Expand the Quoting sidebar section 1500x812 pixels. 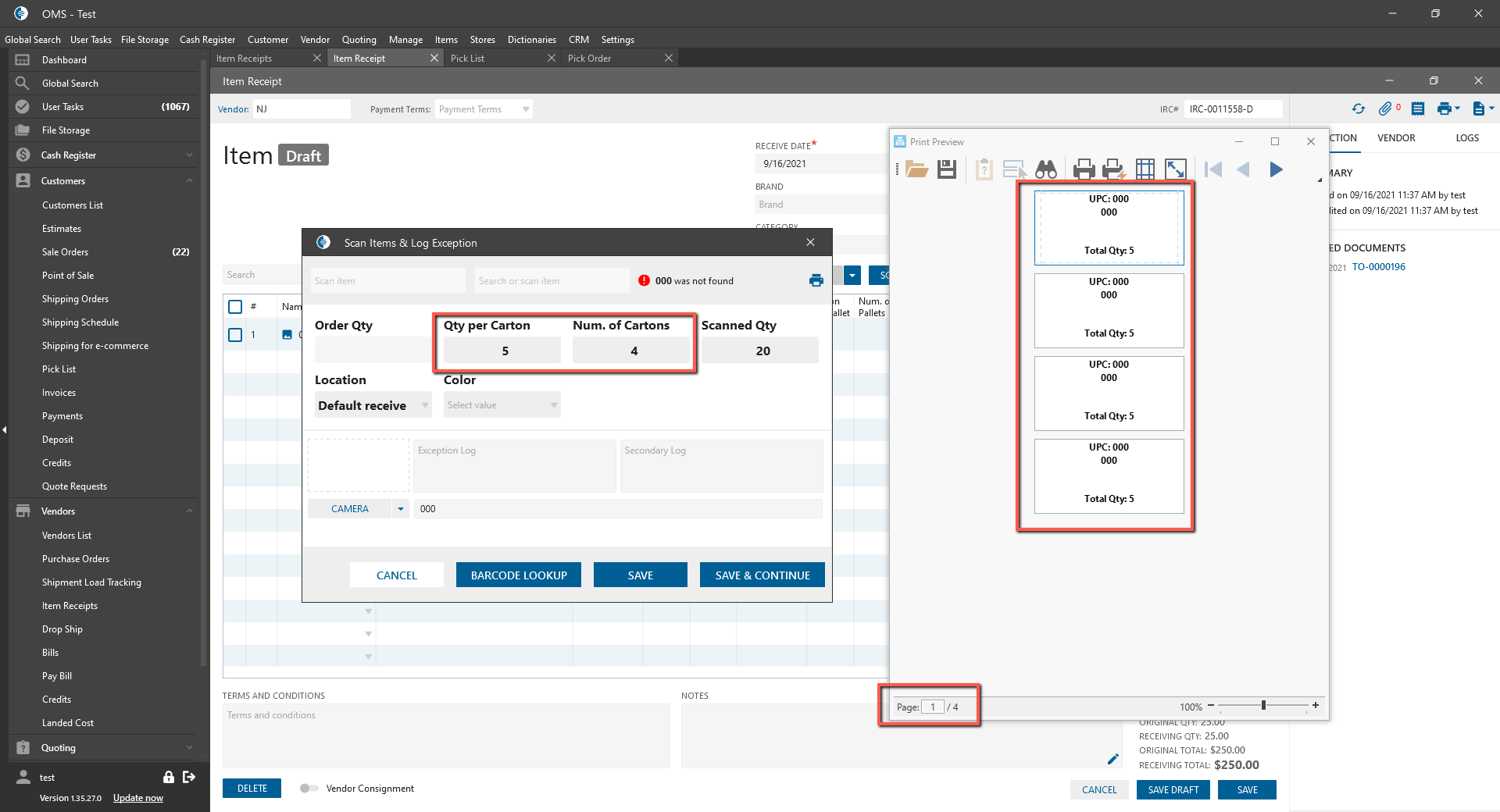(x=189, y=748)
